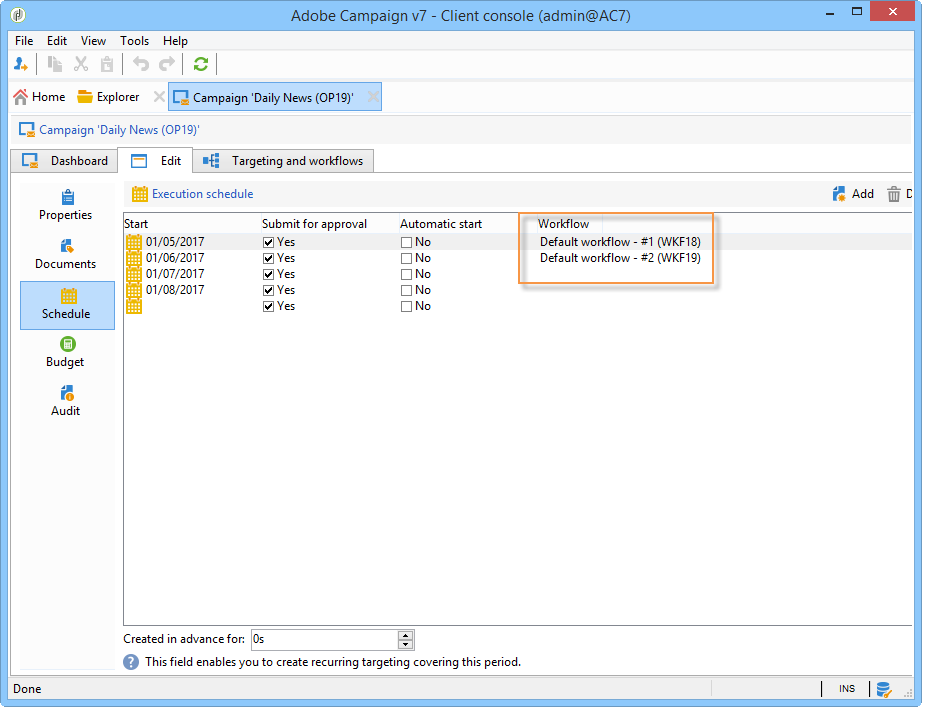Select the Edit tab
Screen dimensions: 936x728
156,161
